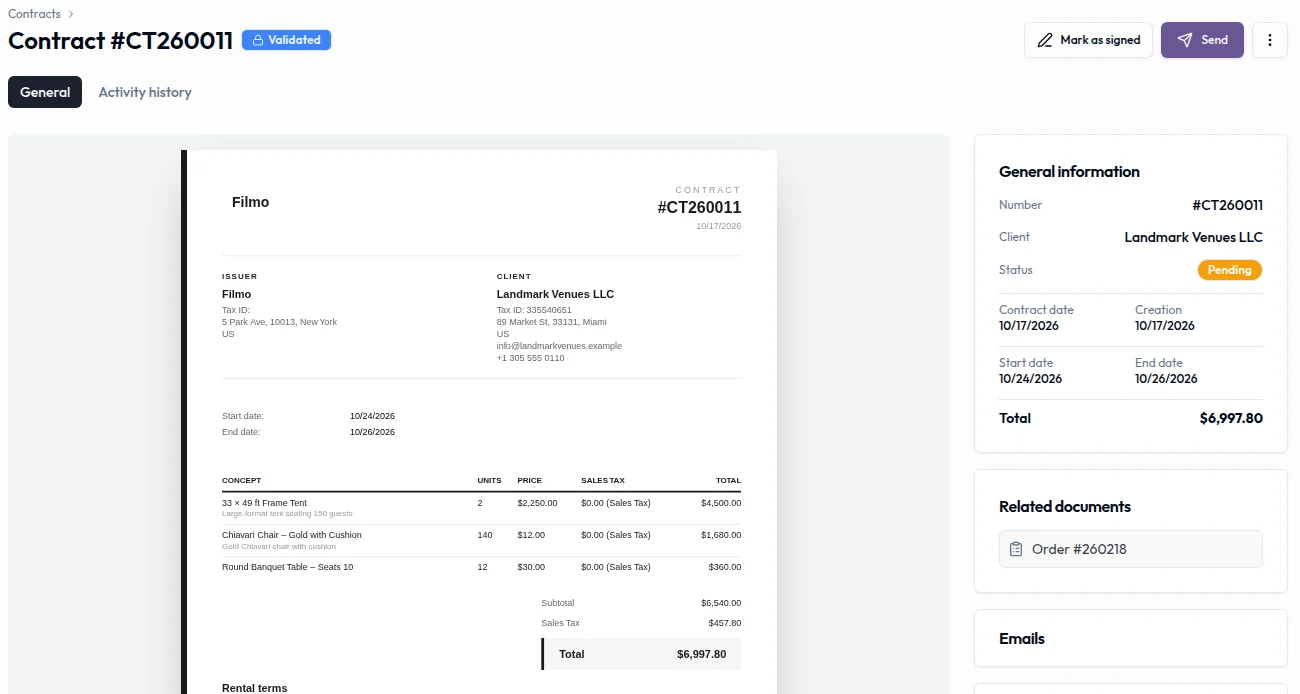Click the sidebar End date 10/26/2026
The height and width of the screenshot is (694, 1300).
[x=1166, y=379]
